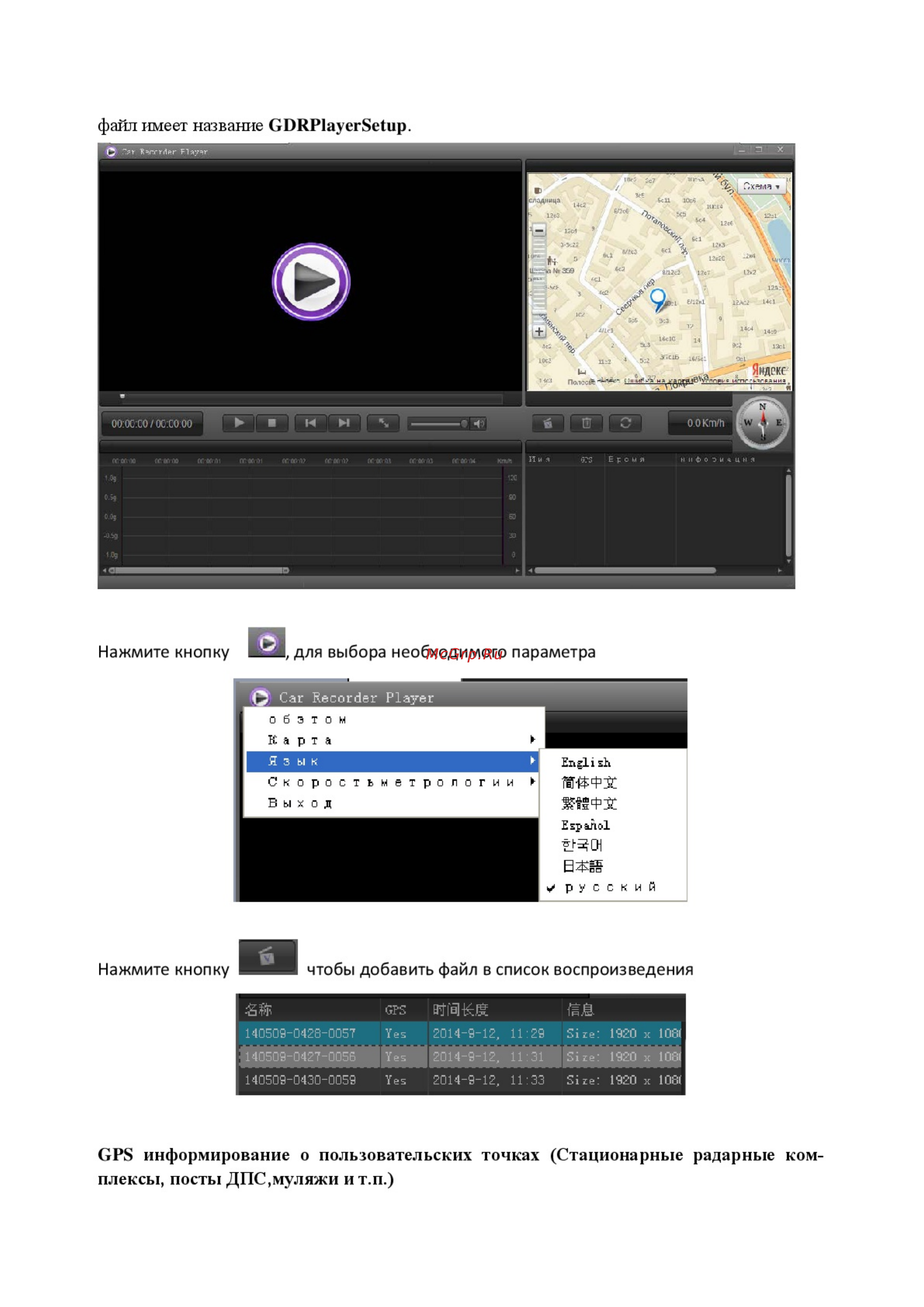Click the compass widget
This screenshot has width=924, height=1307.
(x=762, y=423)
